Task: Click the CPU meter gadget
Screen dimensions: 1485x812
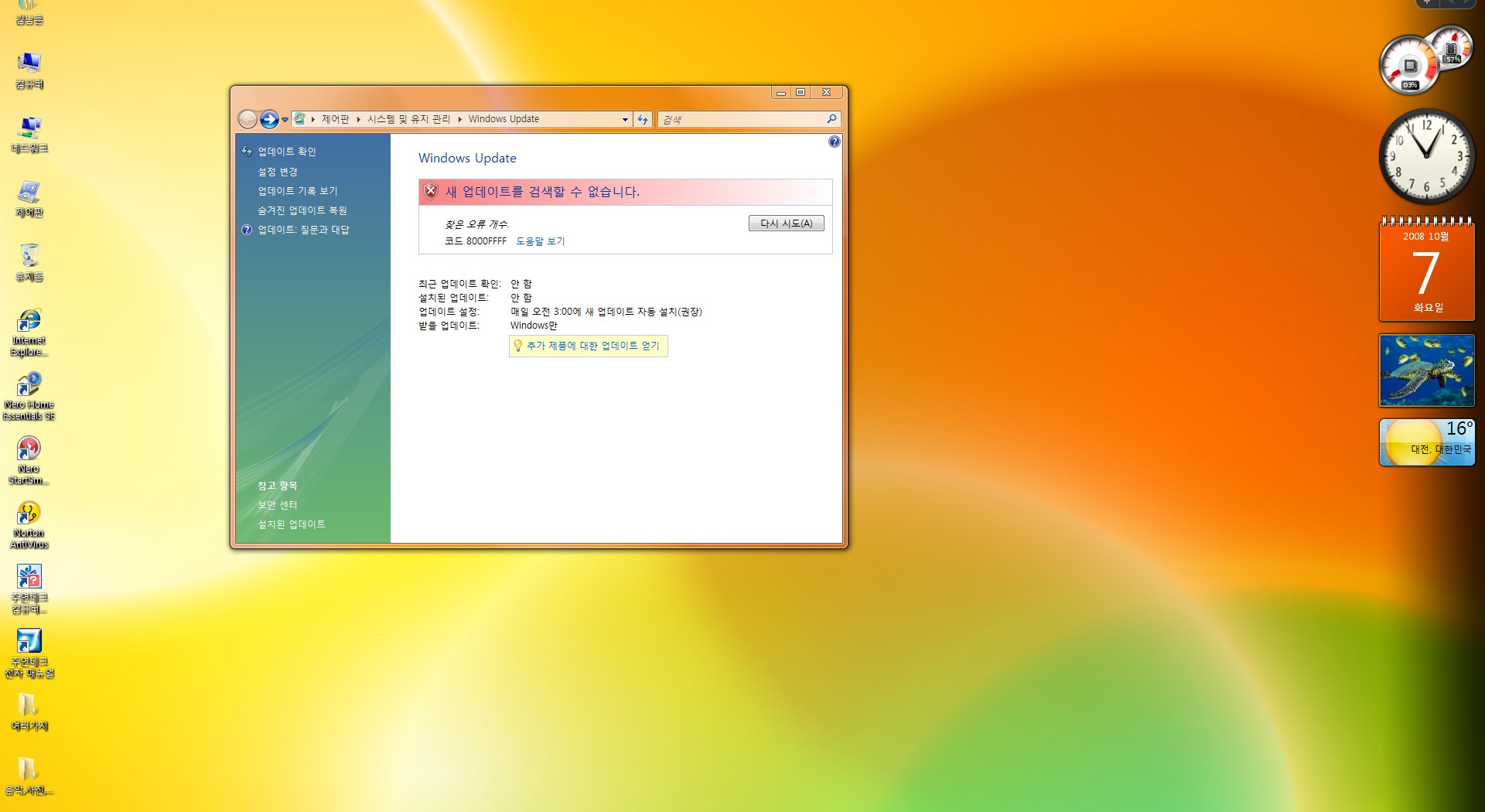Action: tap(1409, 66)
